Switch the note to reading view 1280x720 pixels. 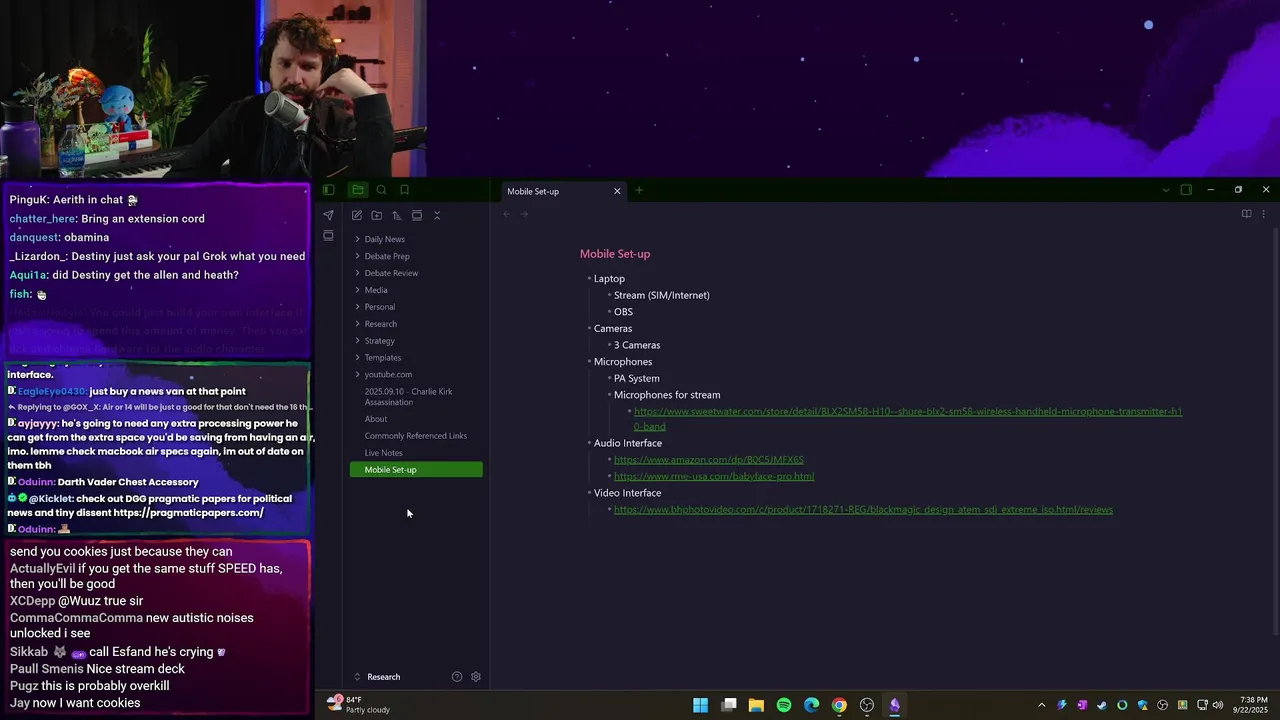point(1246,214)
